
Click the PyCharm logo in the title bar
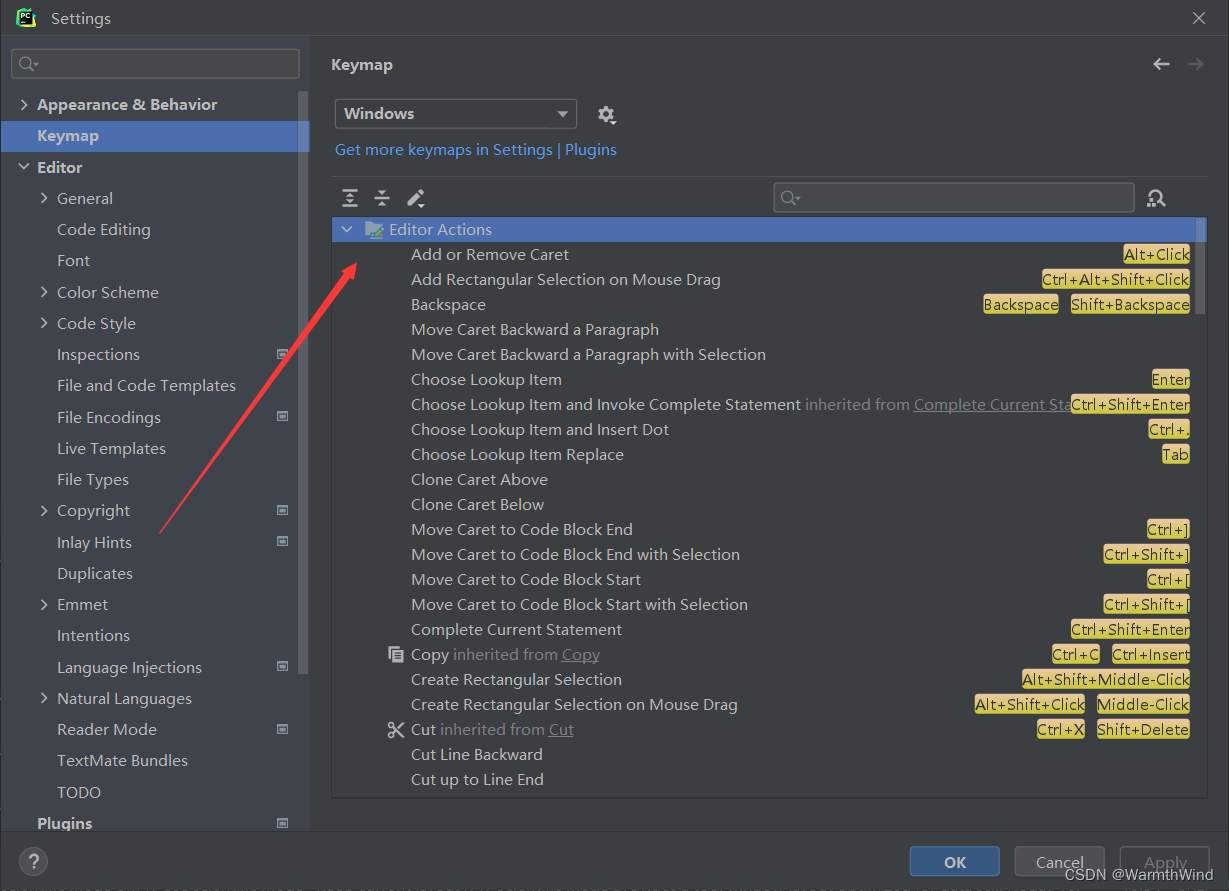pos(26,18)
